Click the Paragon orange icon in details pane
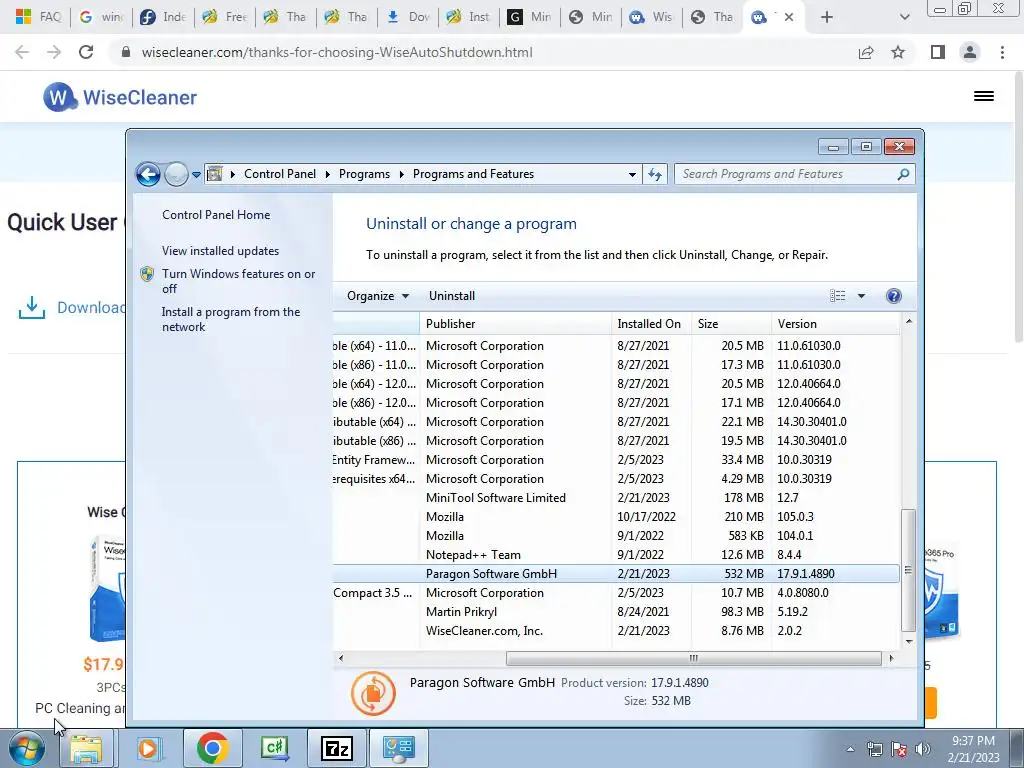 374,693
